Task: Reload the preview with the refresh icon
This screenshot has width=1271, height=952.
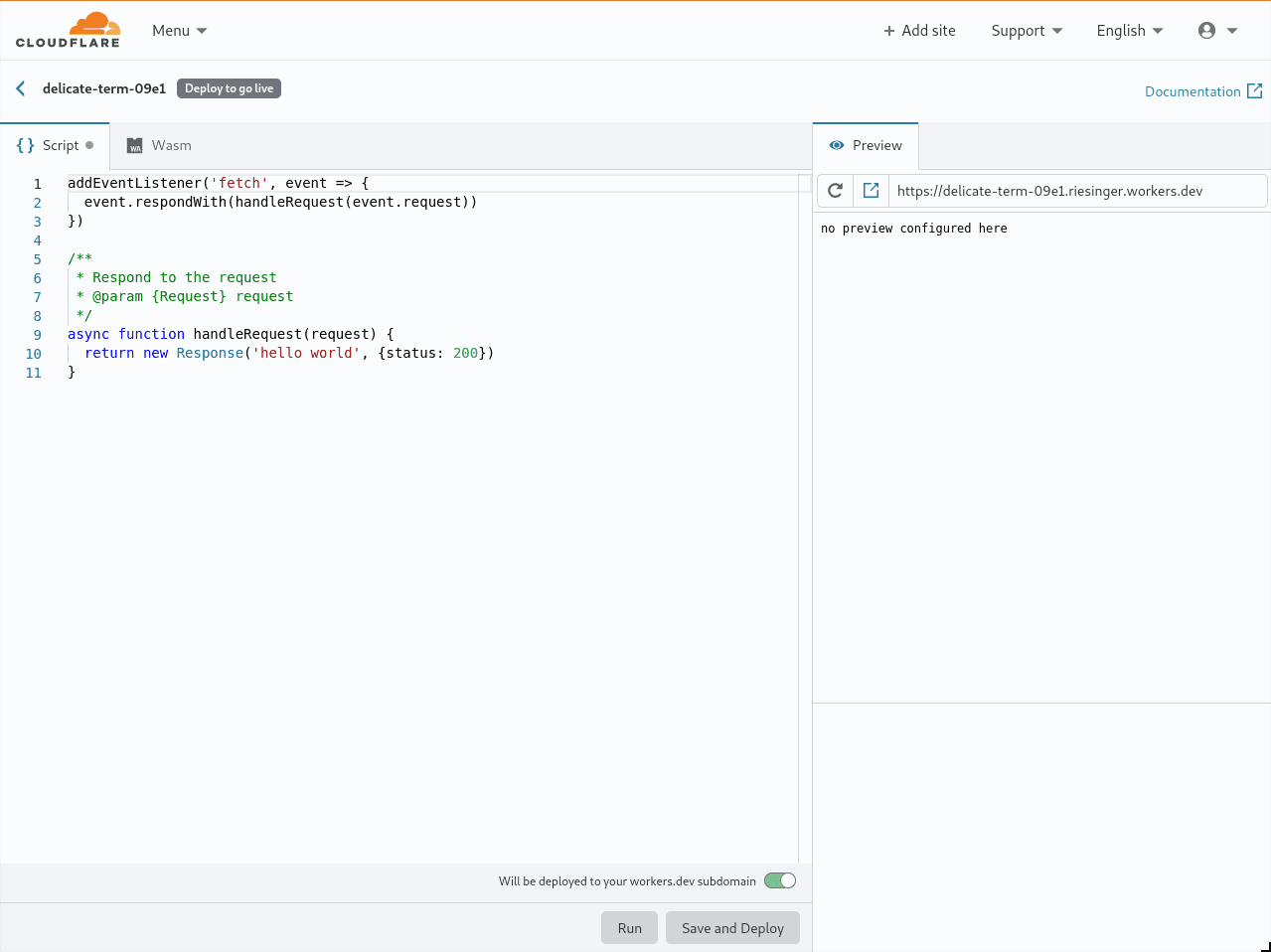Action: click(835, 191)
